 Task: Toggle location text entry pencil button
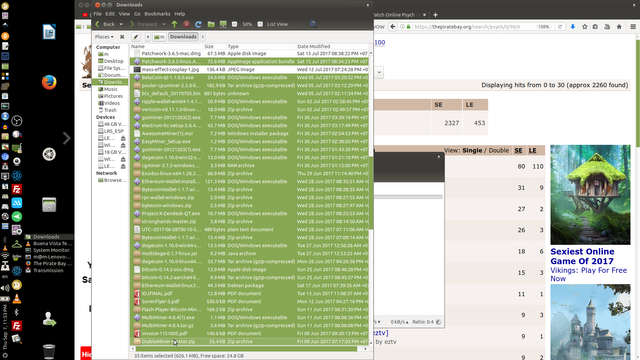(x=136, y=37)
